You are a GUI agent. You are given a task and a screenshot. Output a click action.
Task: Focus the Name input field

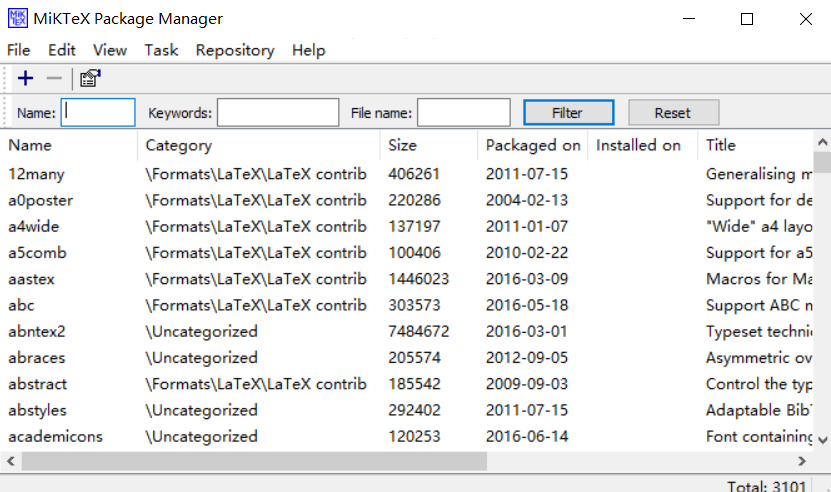click(x=98, y=112)
